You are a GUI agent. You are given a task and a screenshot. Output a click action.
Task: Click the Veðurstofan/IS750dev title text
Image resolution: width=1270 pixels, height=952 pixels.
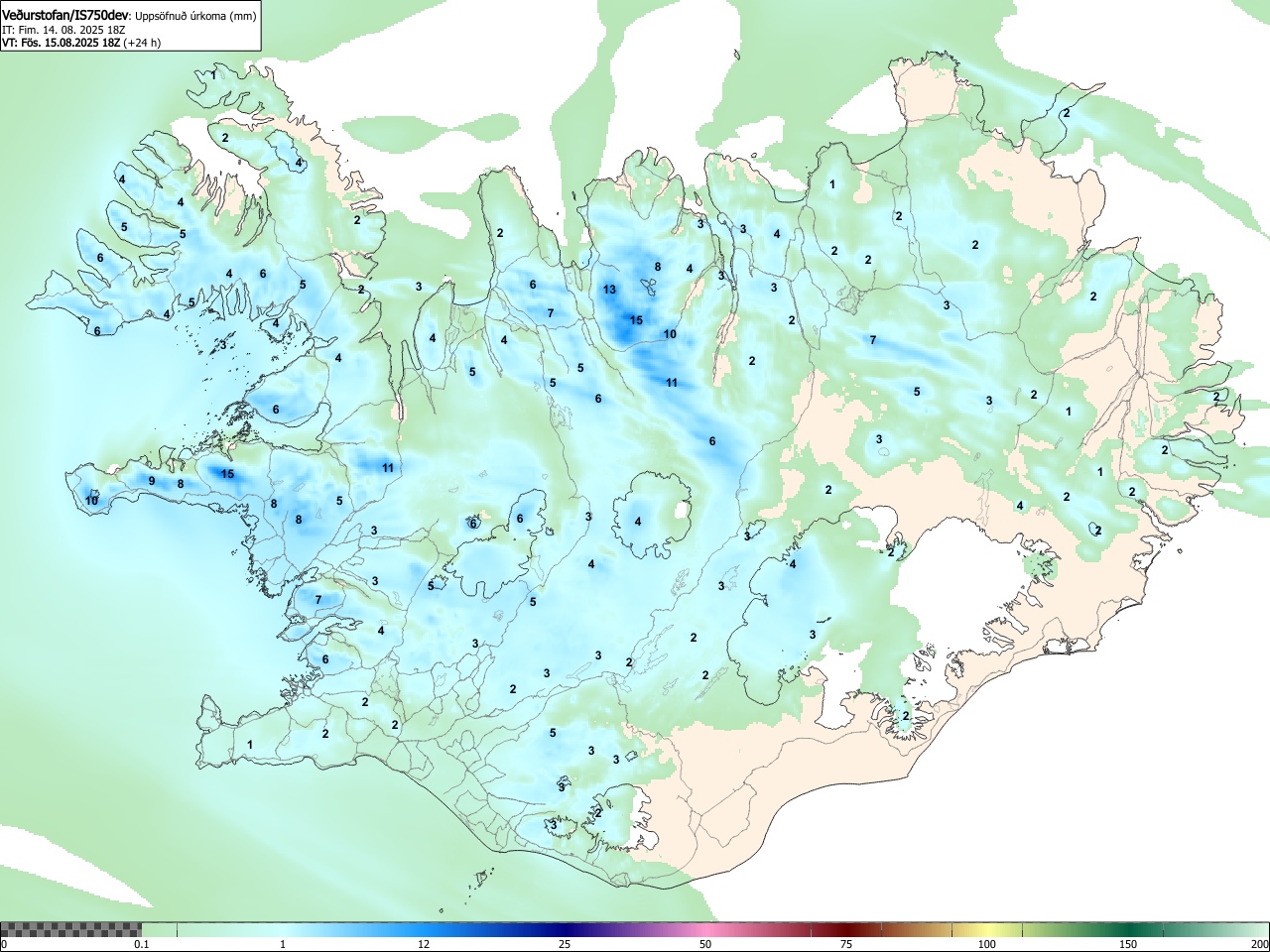[x=65, y=16]
